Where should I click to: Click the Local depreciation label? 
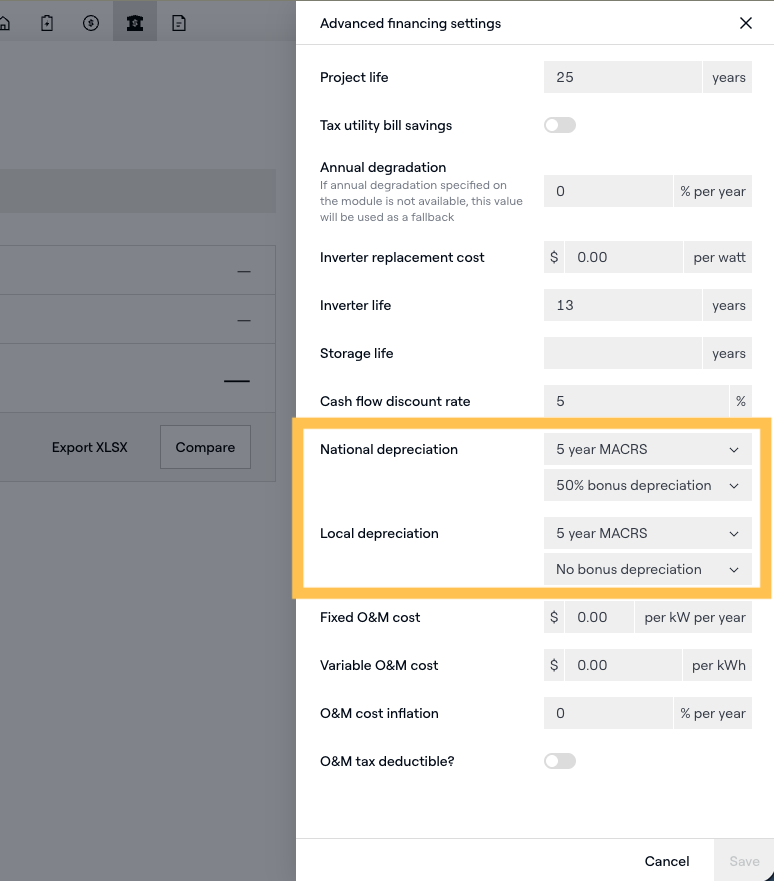point(379,533)
